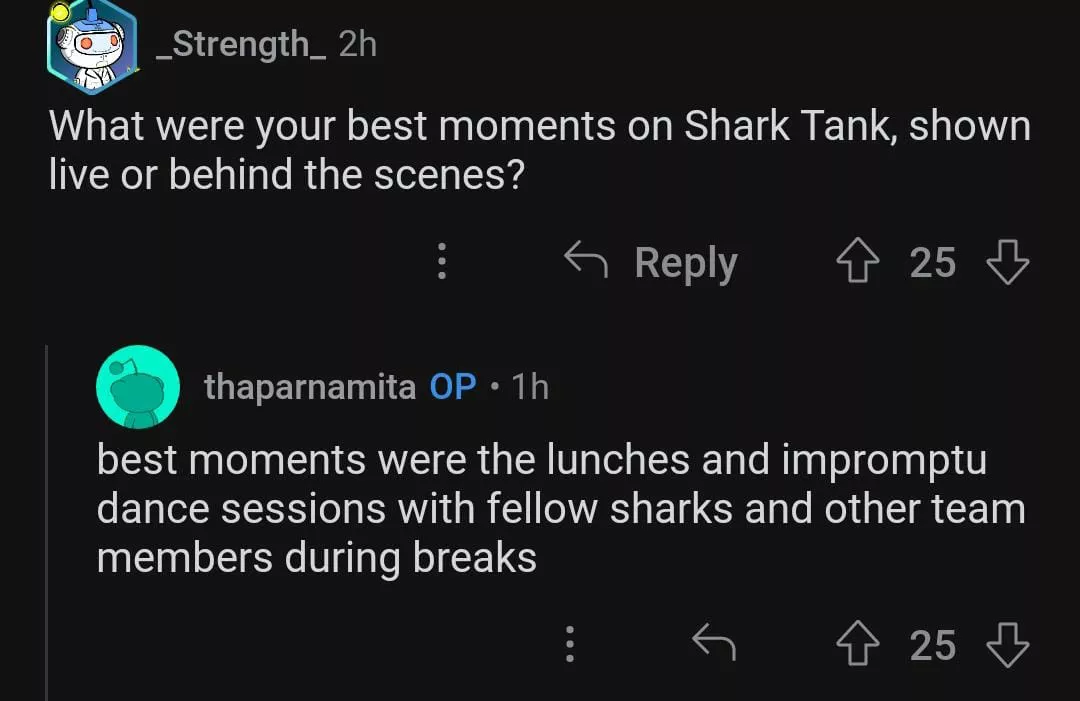
Task: Upvote thaparnamita's reply
Action: [x=858, y=645]
